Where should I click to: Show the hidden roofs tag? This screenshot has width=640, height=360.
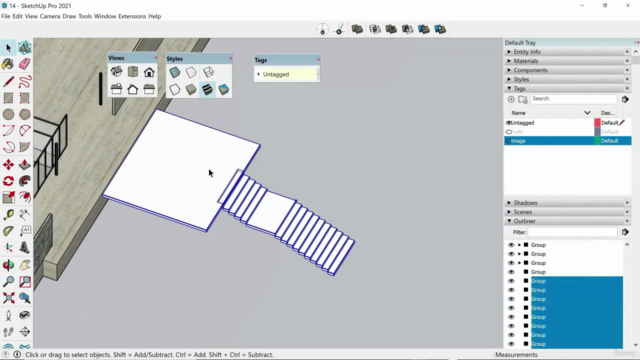coord(509,132)
